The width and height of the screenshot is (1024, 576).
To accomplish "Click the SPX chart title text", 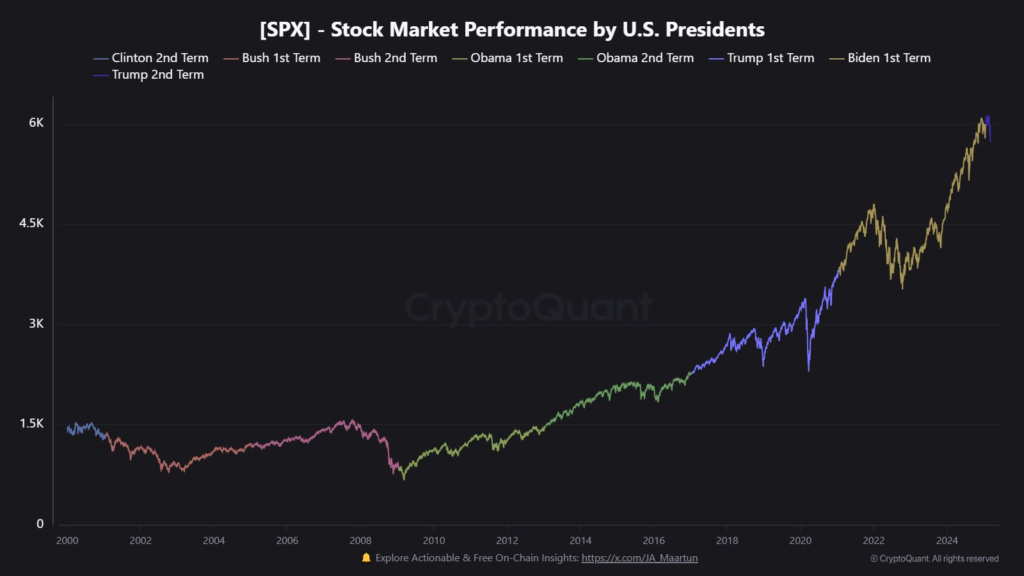I will (512, 28).
